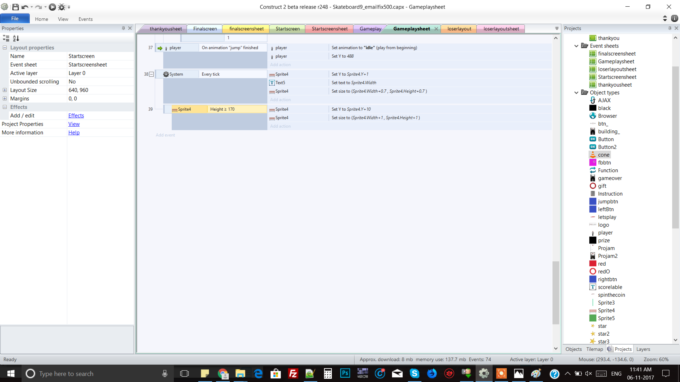Screen dimensions: 680x382
Task: Click the alphabetical sort icon in Properties
Action: click(x=16, y=39)
